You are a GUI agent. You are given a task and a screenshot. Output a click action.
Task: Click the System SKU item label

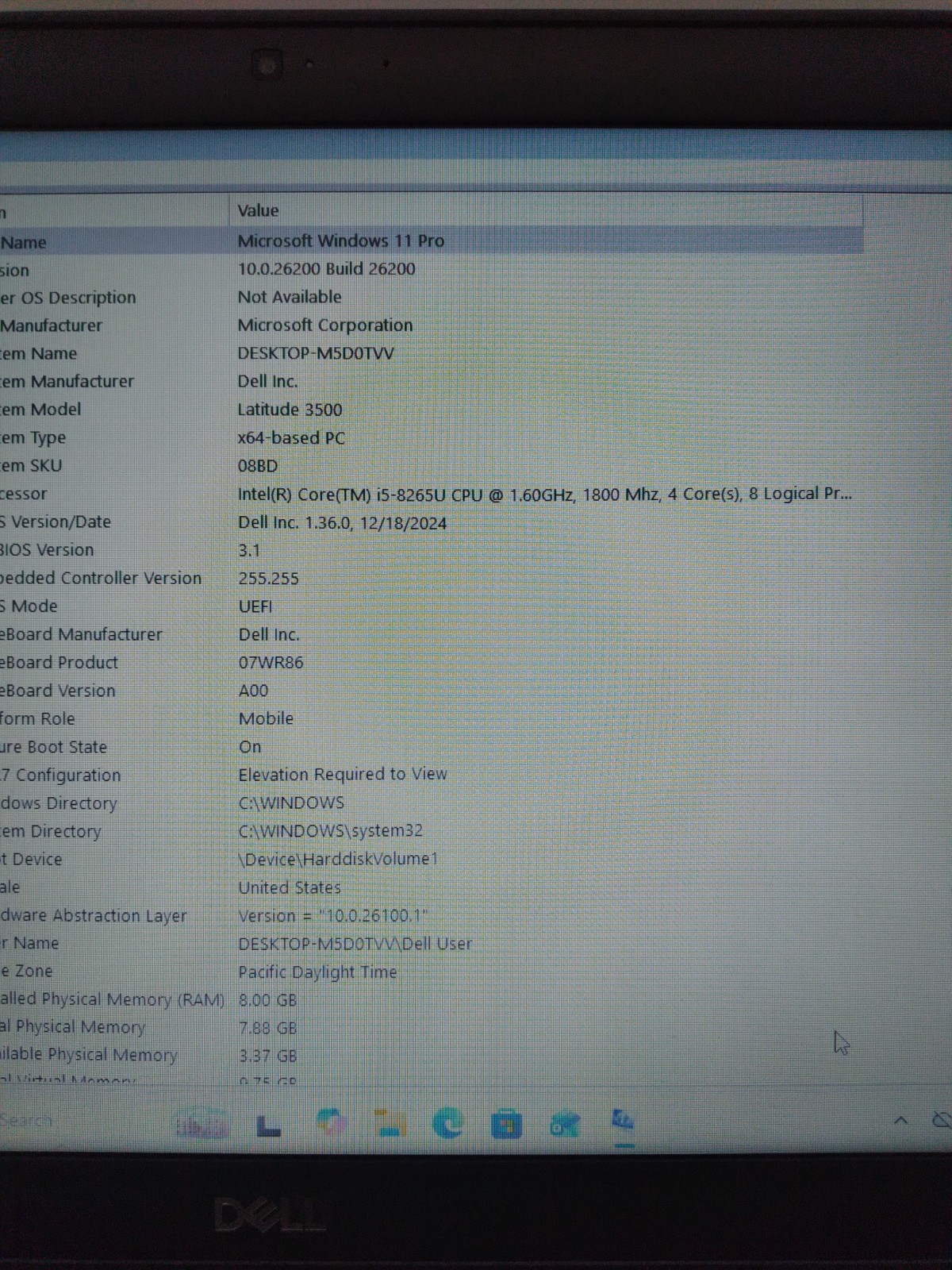coord(31,465)
